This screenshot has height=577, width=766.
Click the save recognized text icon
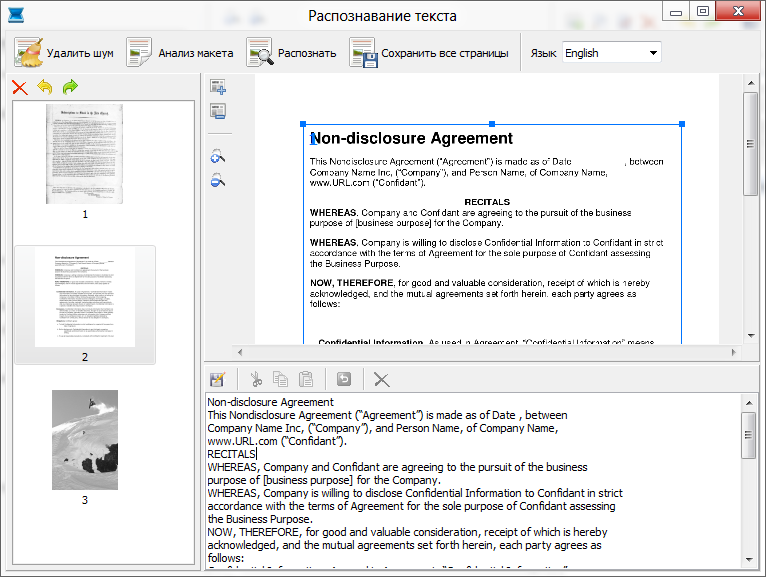[218, 379]
